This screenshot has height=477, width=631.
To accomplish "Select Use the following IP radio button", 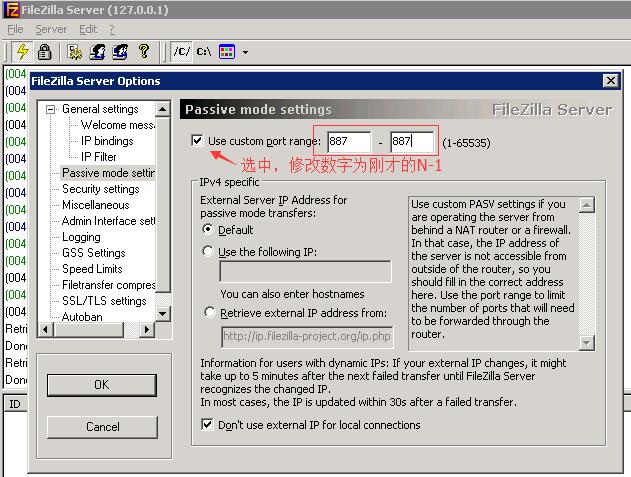I will 208,252.
